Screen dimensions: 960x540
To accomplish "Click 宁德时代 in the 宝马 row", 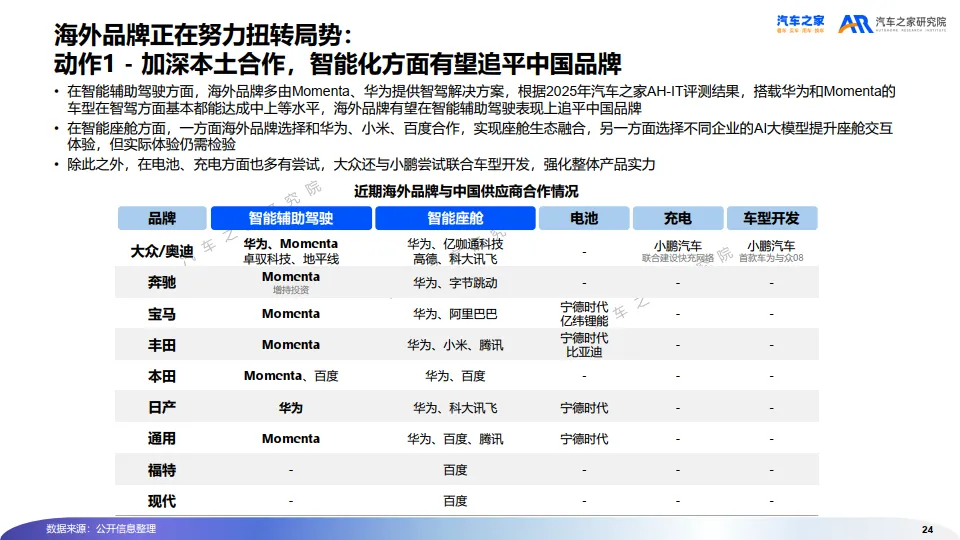I will (x=584, y=307).
